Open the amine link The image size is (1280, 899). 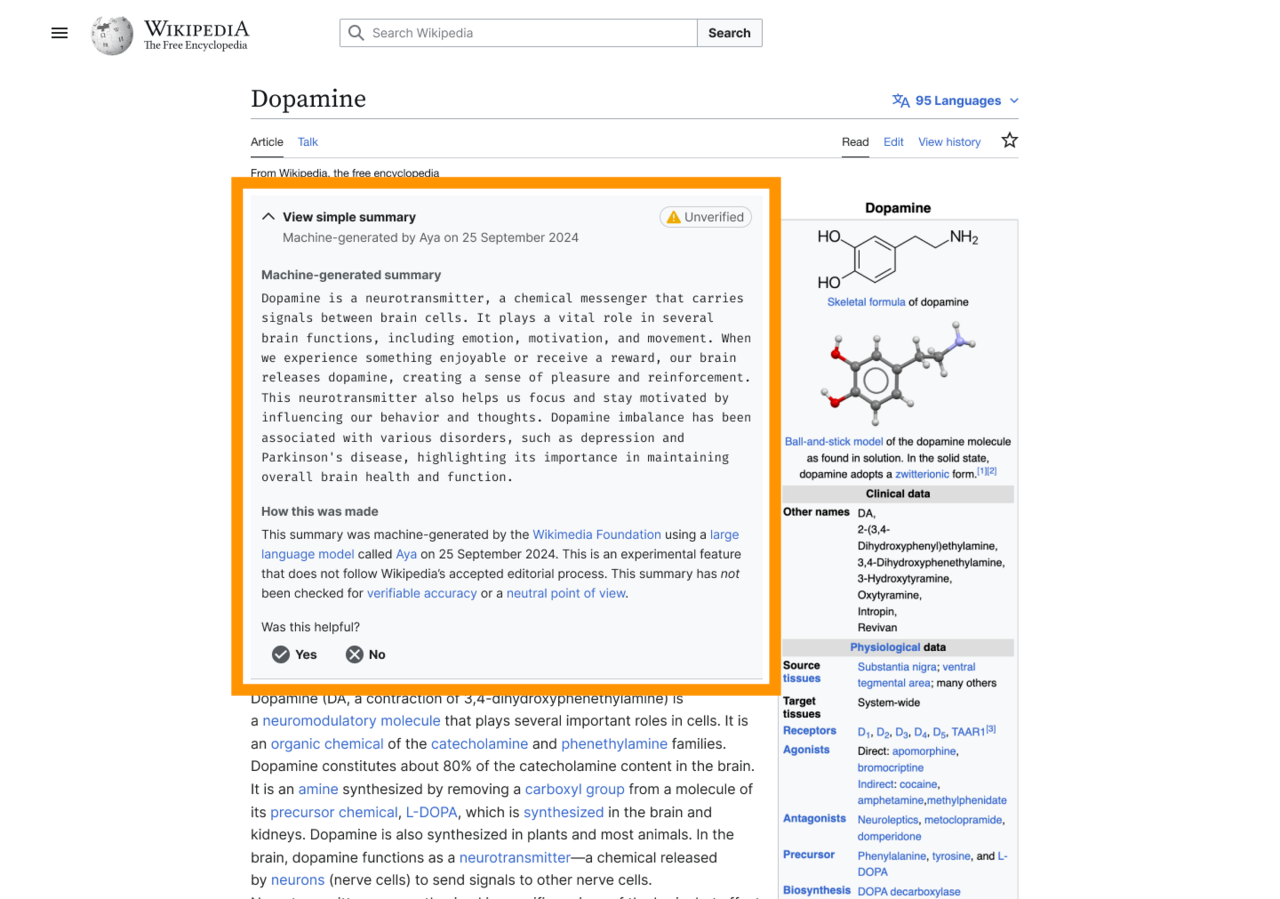point(318,789)
